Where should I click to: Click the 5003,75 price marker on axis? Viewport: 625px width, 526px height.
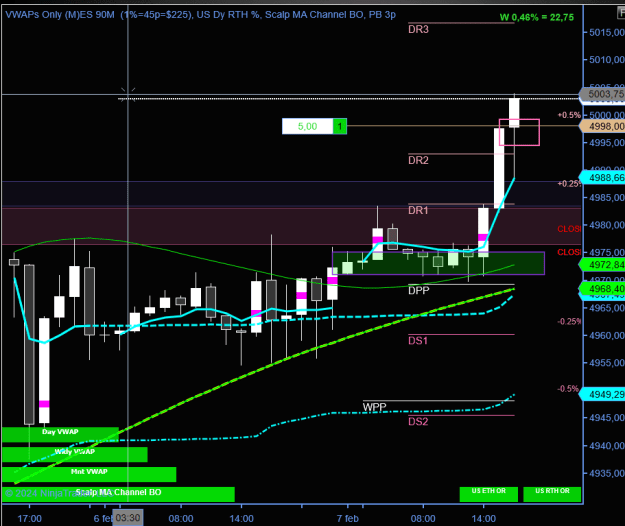[x=603, y=94]
